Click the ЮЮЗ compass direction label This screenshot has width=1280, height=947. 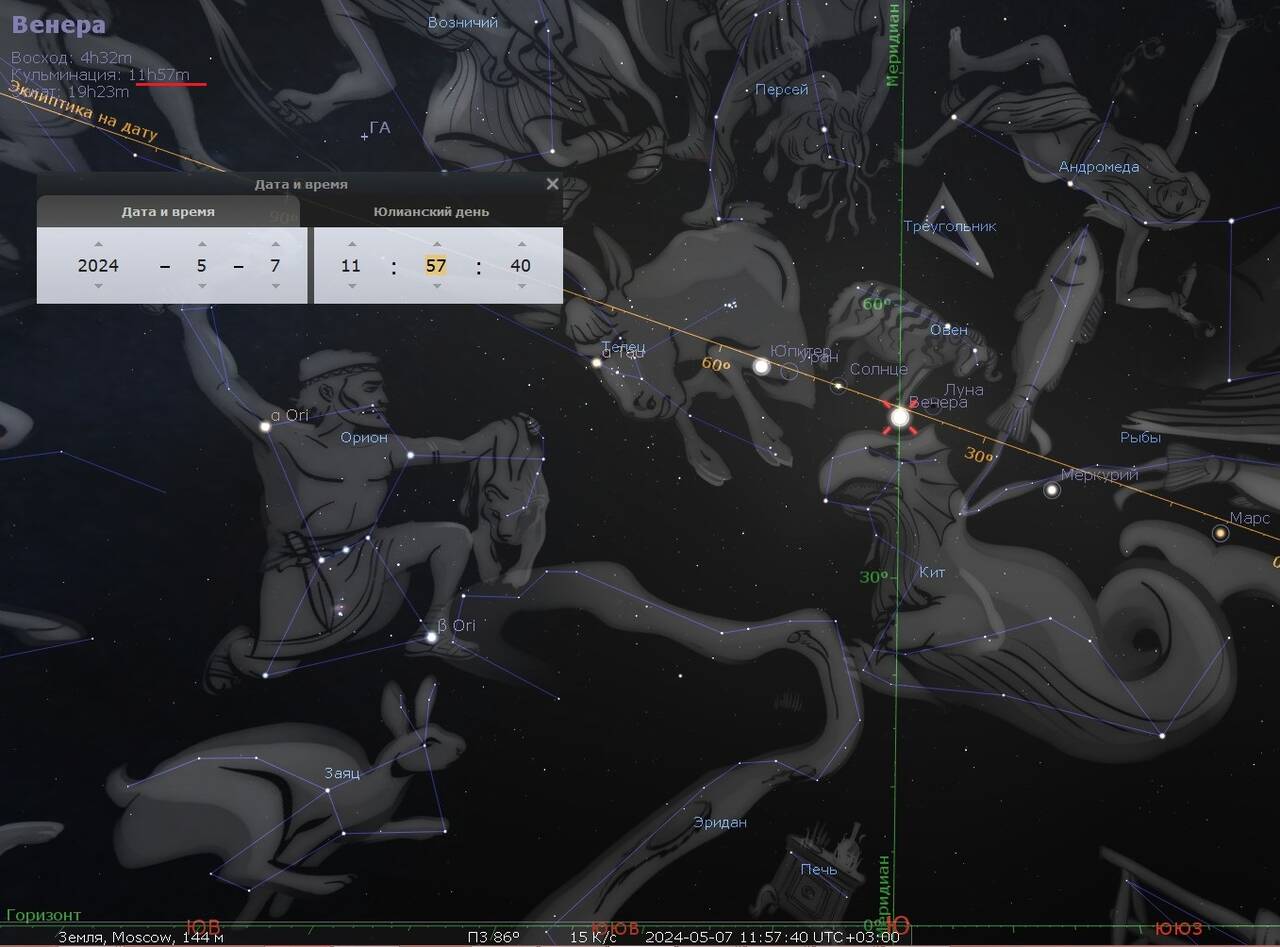pos(1179,929)
